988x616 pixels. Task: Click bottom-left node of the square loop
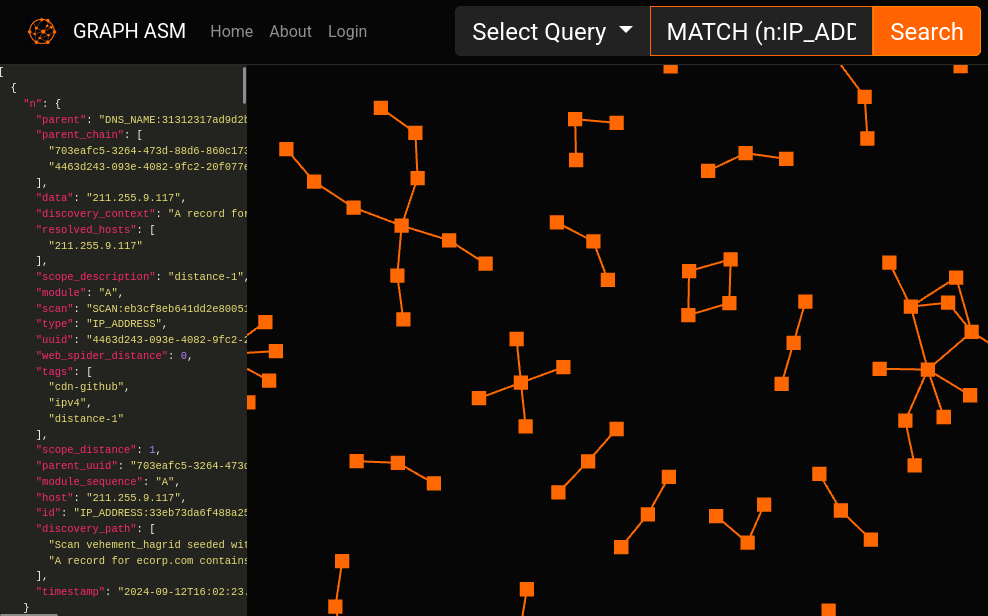coord(688,315)
